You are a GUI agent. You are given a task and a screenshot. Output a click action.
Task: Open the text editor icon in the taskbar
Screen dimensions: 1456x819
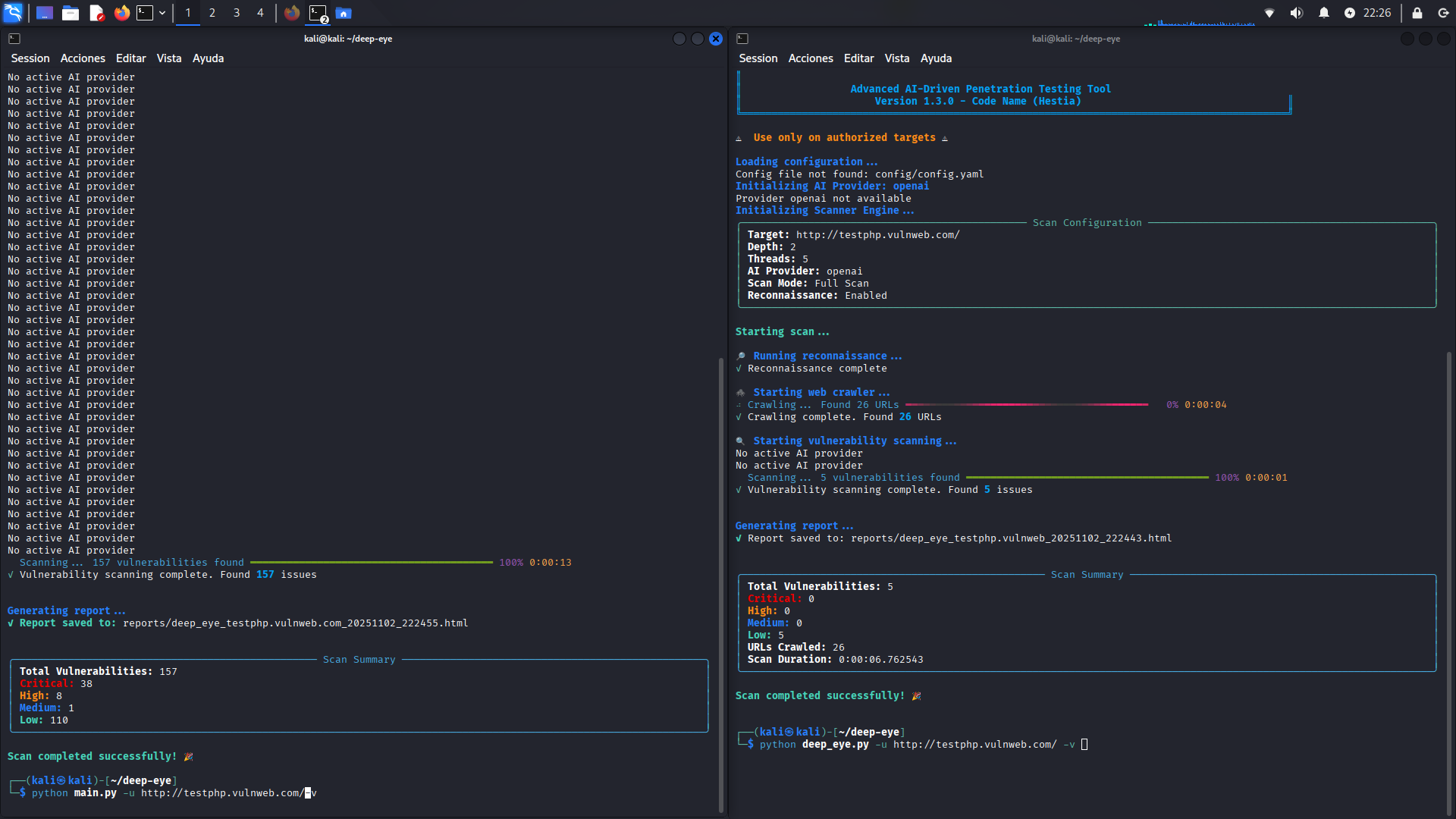(x=96, y=13)
